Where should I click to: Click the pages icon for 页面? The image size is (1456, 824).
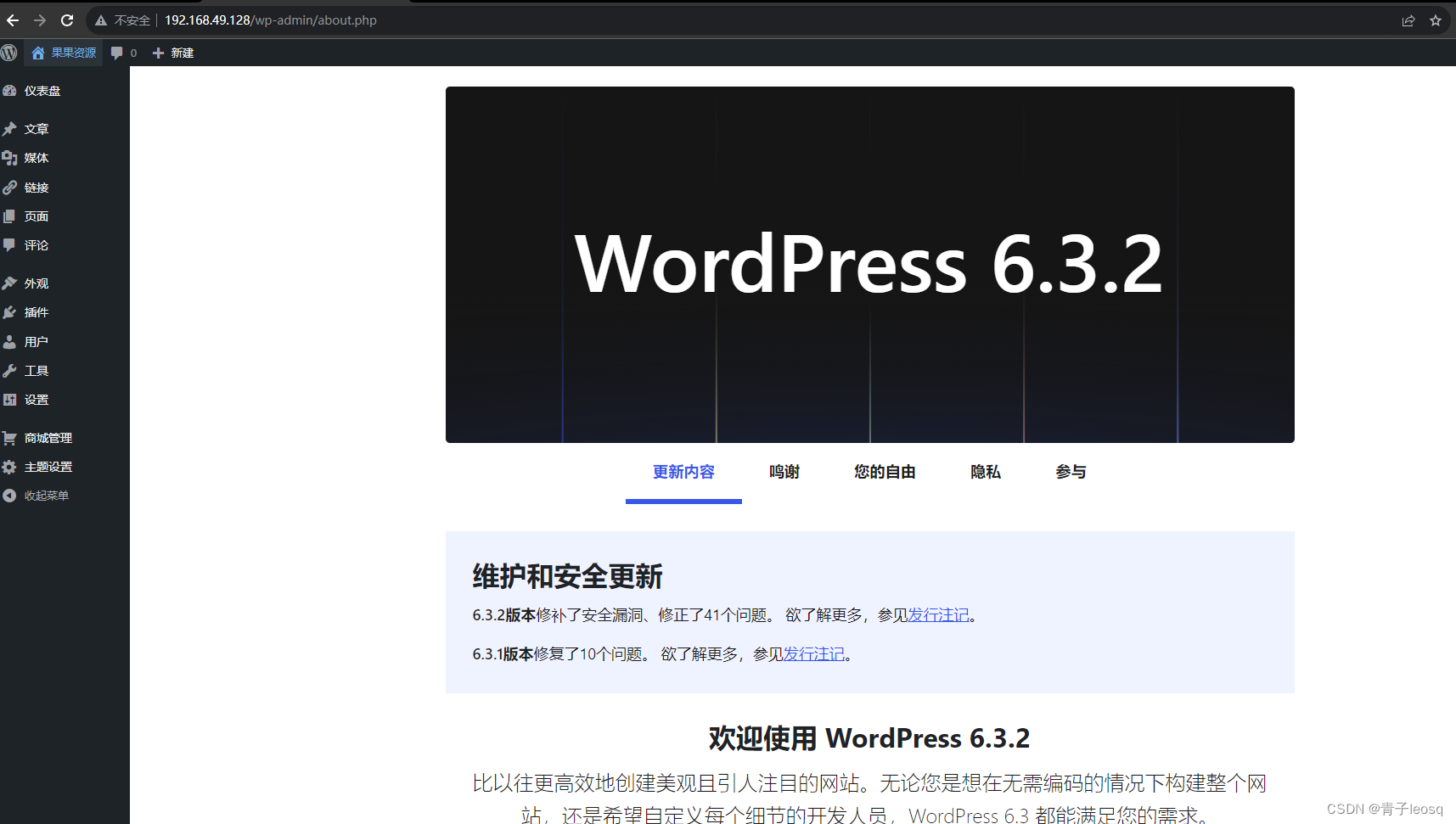pyautogui.click(x=9, y=216)
